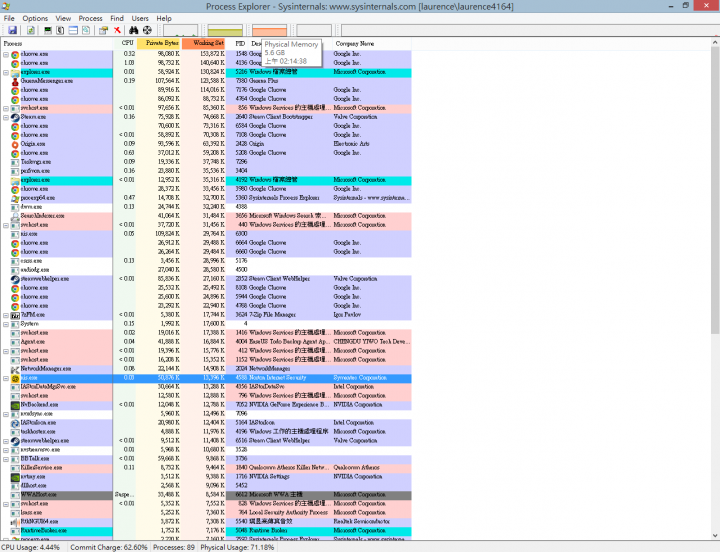Screen dimensions: 720x552
Task: Click the orange physical memory mini graph
Action: coord(270,30)
